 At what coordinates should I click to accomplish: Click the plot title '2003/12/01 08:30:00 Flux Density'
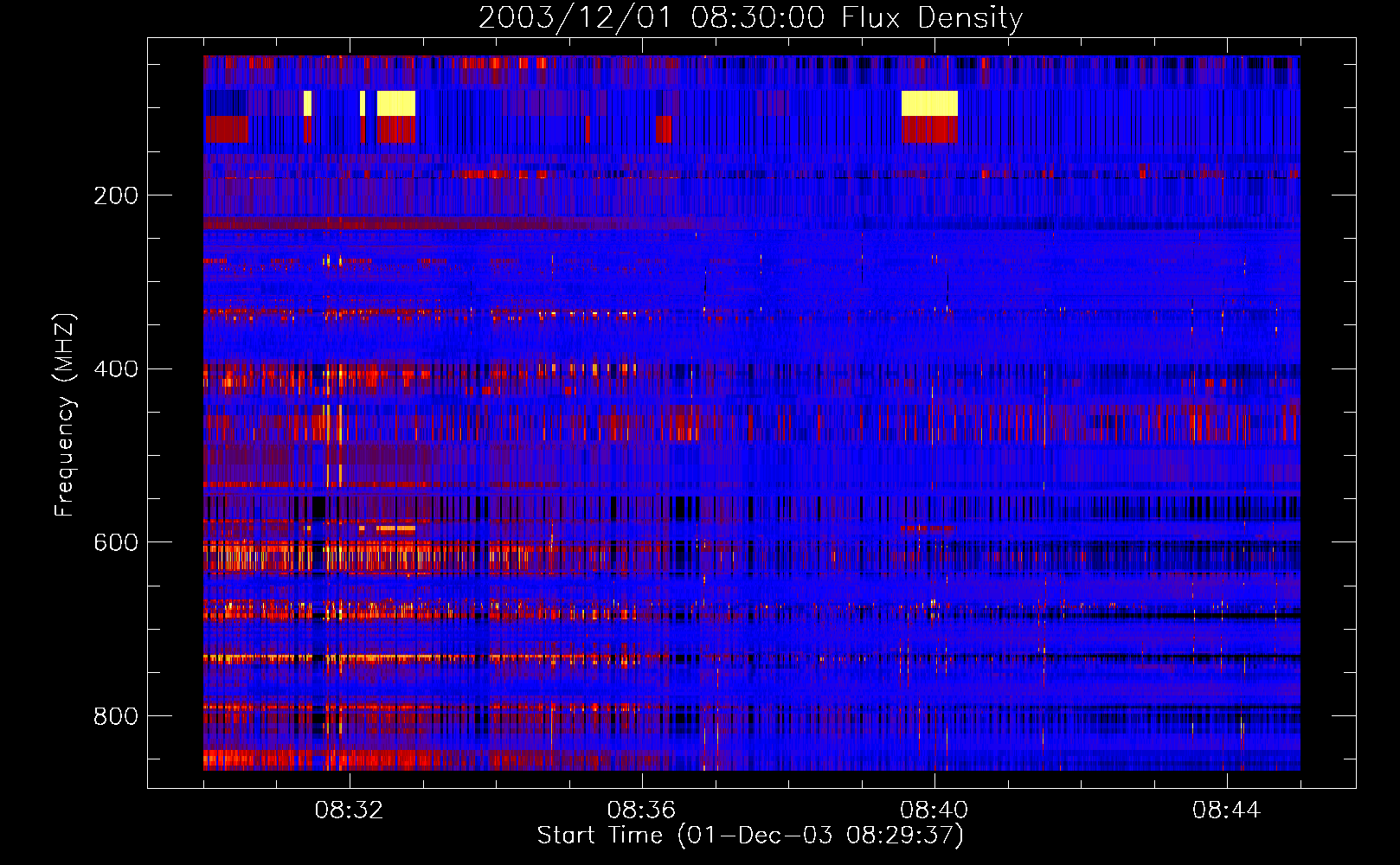pos(750,17)
